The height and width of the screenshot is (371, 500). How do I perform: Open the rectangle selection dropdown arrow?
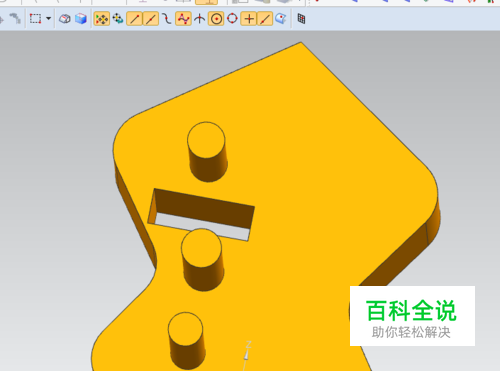(49, 19)
